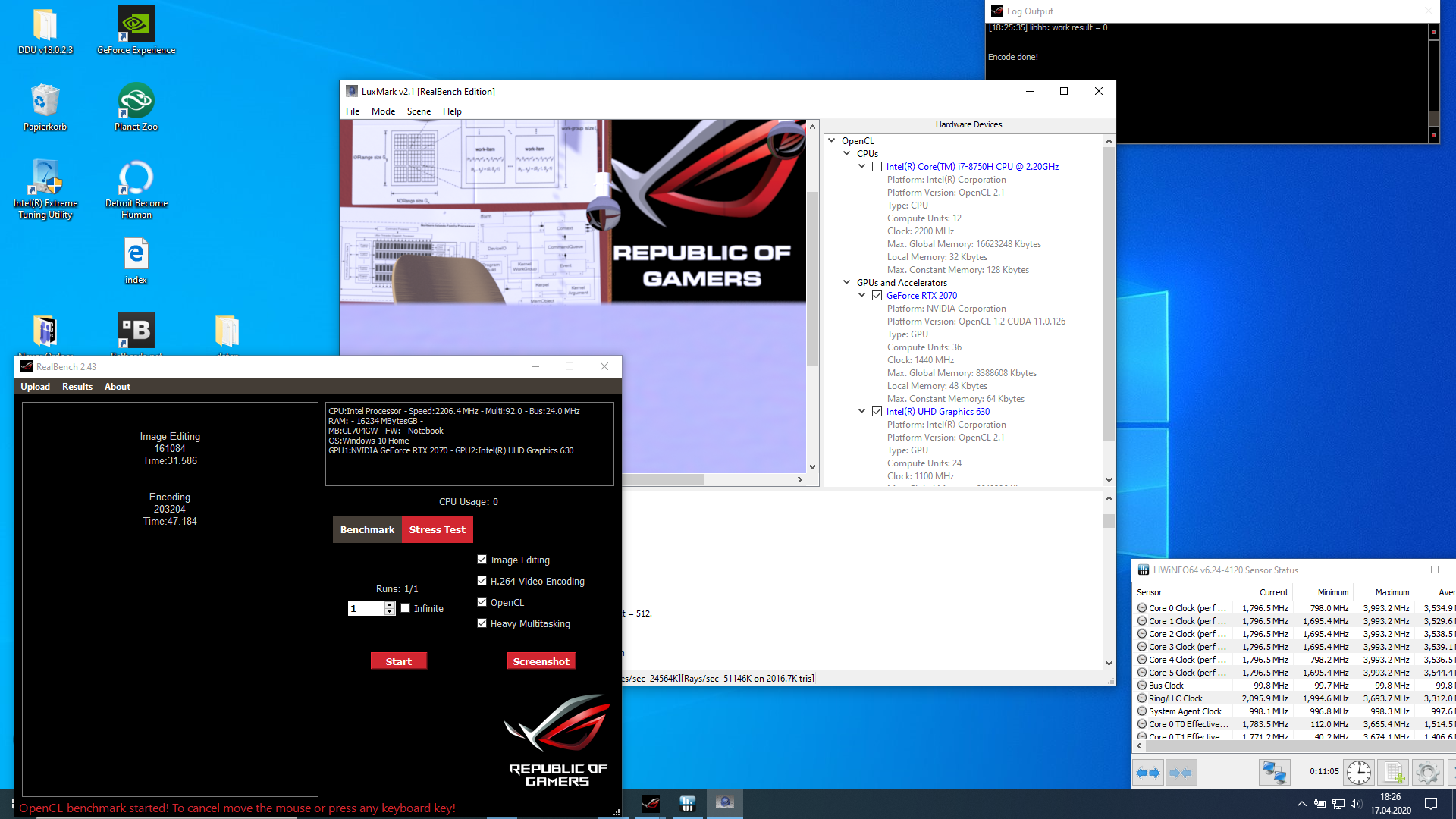Collapse Intel UHD Graphics 630 details

pos(861,411)
